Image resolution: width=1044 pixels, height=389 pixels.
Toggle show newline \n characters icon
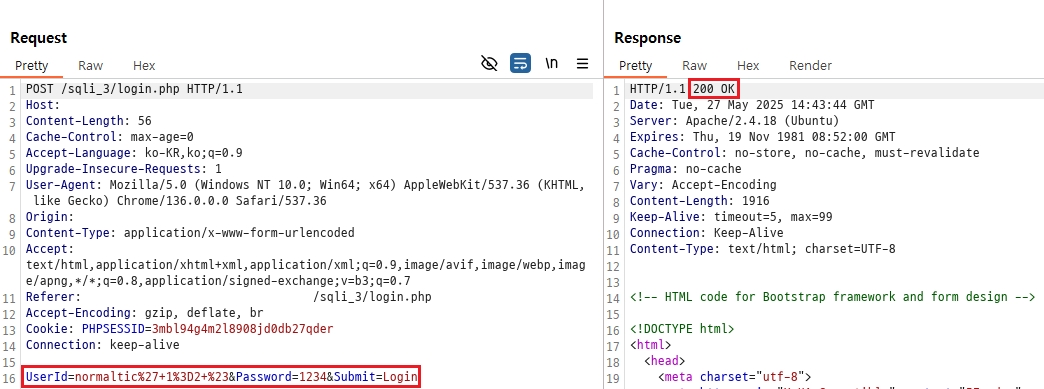[551, 64]
